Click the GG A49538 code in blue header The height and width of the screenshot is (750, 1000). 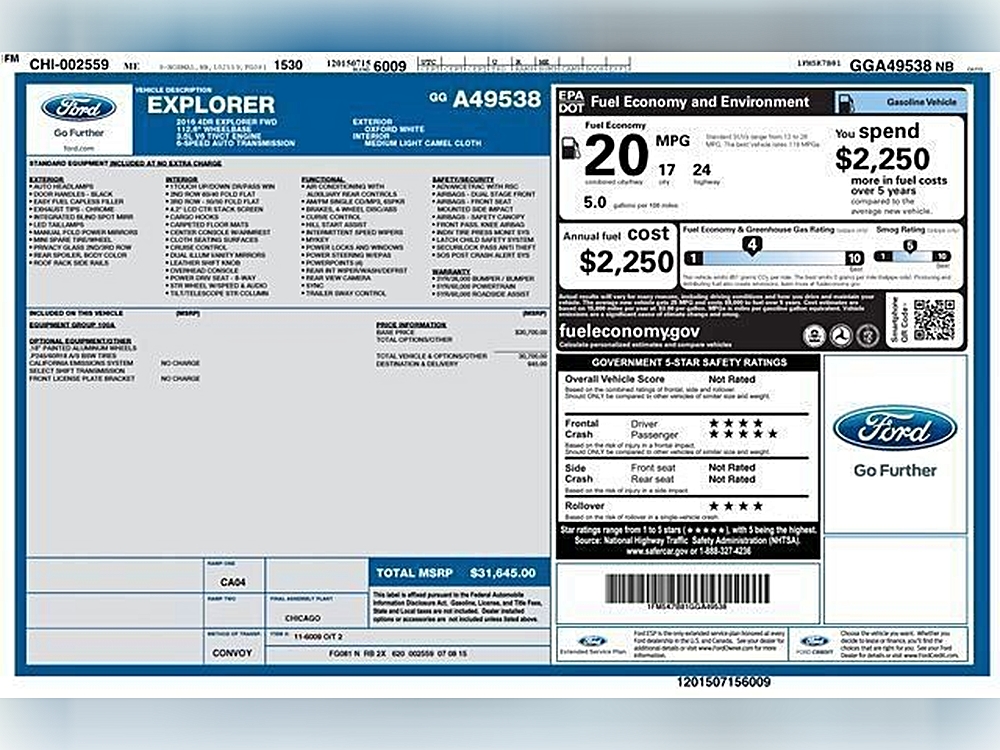pos(485,99)
